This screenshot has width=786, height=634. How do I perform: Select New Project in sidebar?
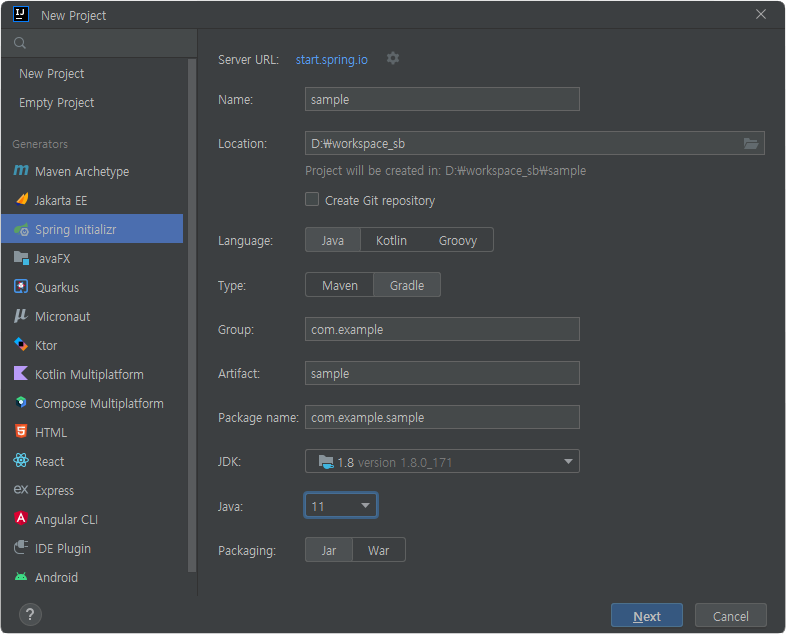point(52,74)
